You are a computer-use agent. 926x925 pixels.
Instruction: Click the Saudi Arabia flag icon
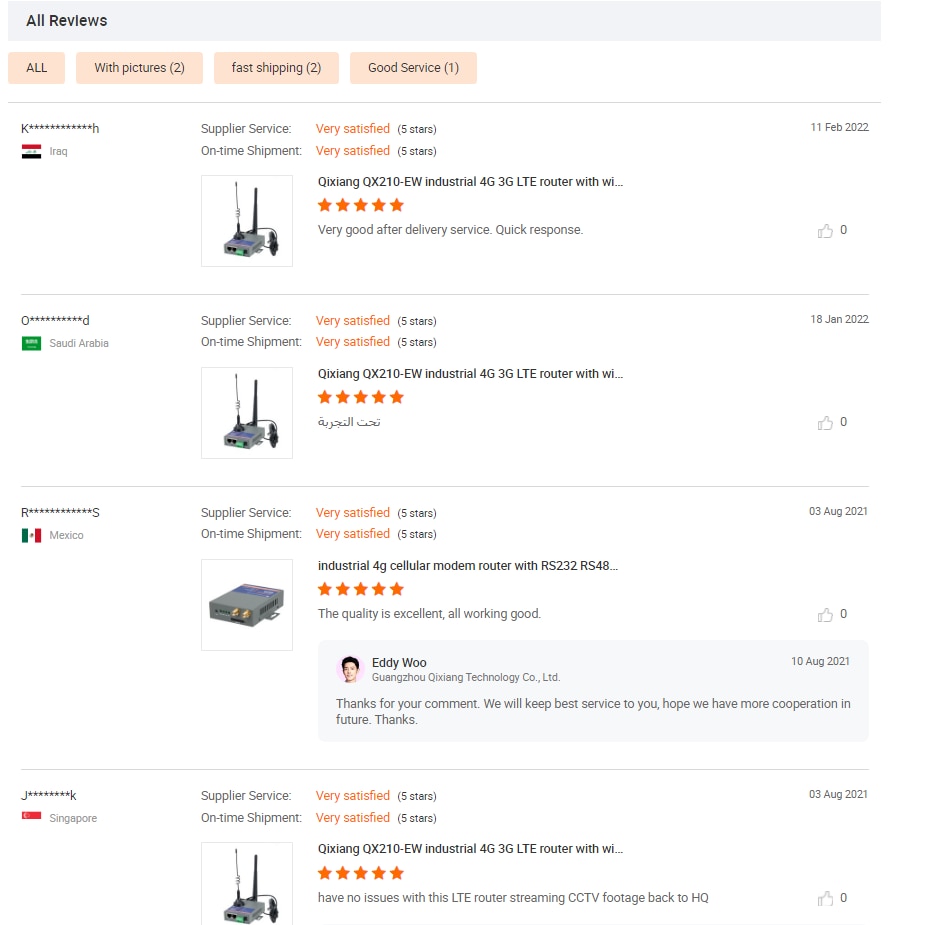[x=32, y=344]
